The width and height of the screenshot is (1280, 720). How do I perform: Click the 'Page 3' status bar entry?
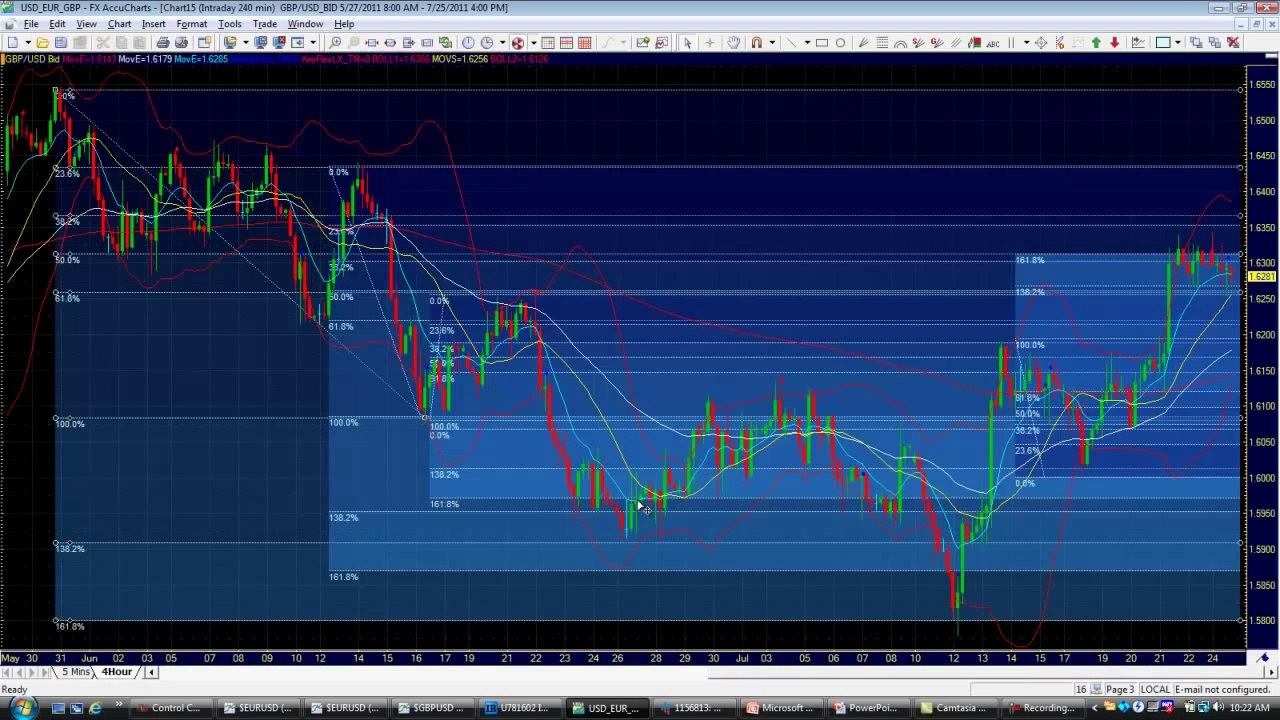1120,689
